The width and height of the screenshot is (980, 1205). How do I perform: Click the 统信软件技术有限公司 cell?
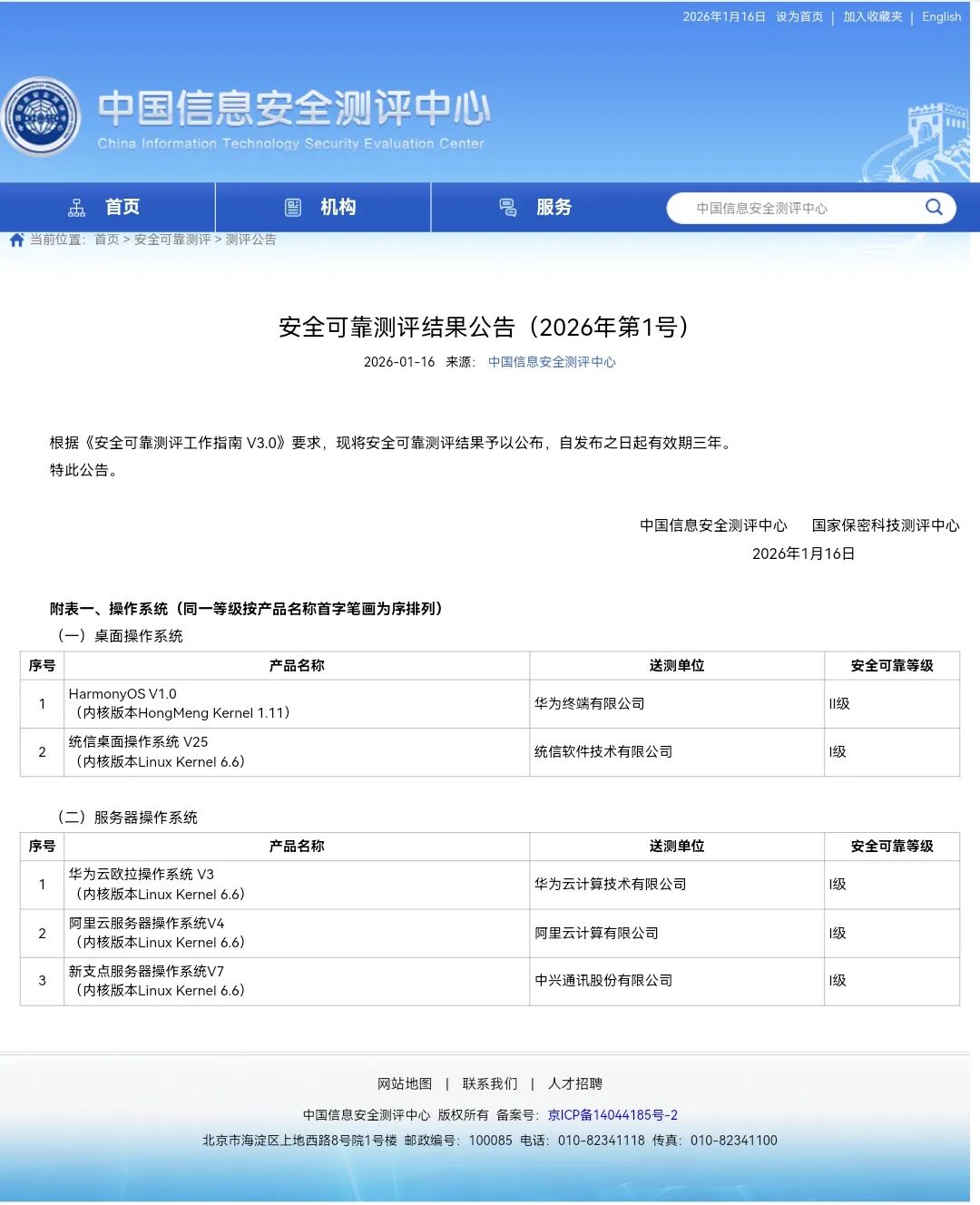(677, 751)
